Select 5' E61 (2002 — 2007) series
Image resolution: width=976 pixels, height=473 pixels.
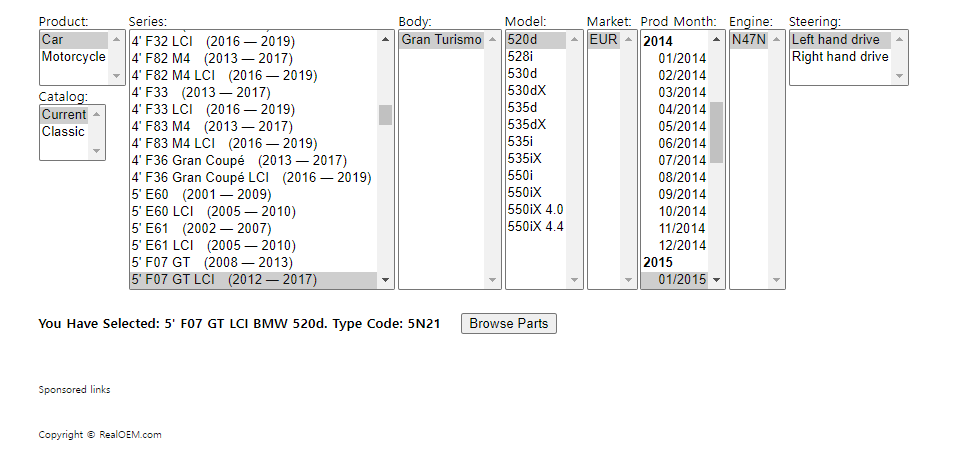(253, 228)
